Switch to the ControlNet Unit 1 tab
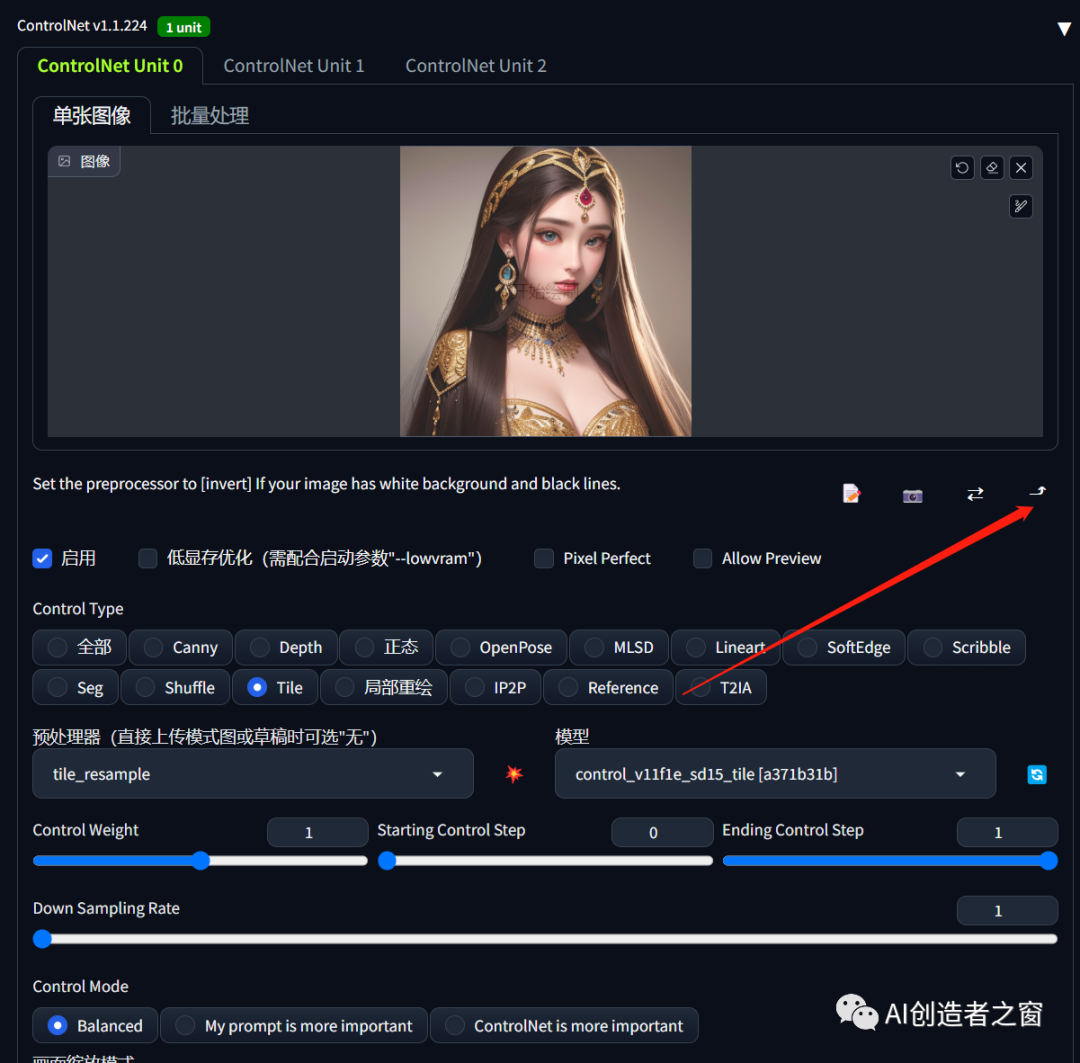1080x1063 pixels. [294, 65]
